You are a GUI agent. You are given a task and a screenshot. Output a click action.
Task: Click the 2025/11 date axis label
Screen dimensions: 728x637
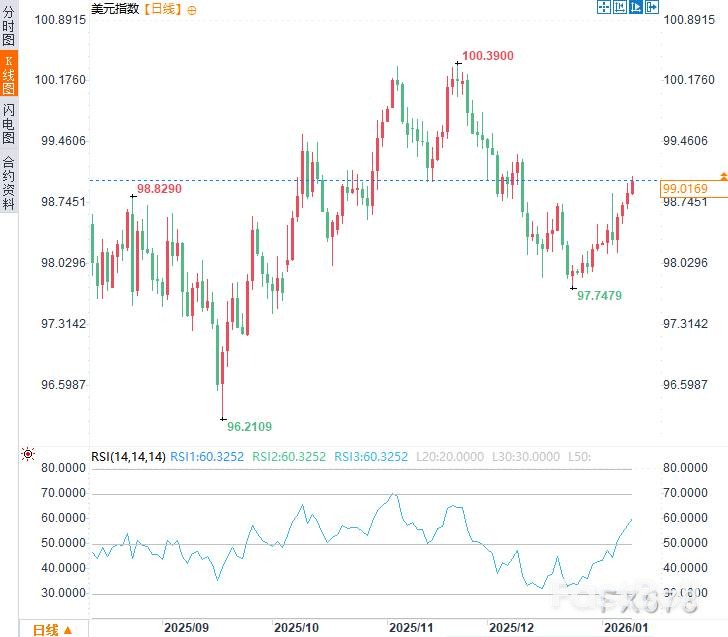pyautogui.click(x=410, y=627)
